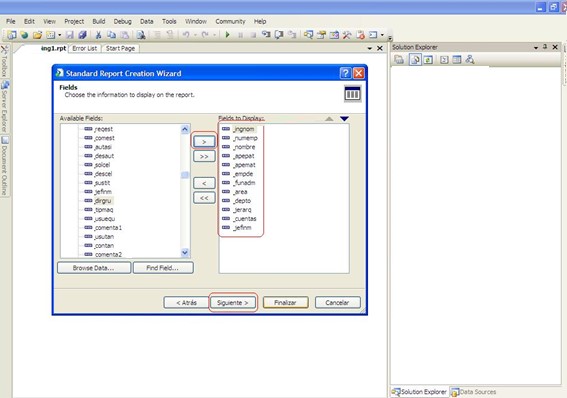Viewport: 567px width, 398px height.
Task: Click the Add New Item toolbar icon
Action: (51, 35)
